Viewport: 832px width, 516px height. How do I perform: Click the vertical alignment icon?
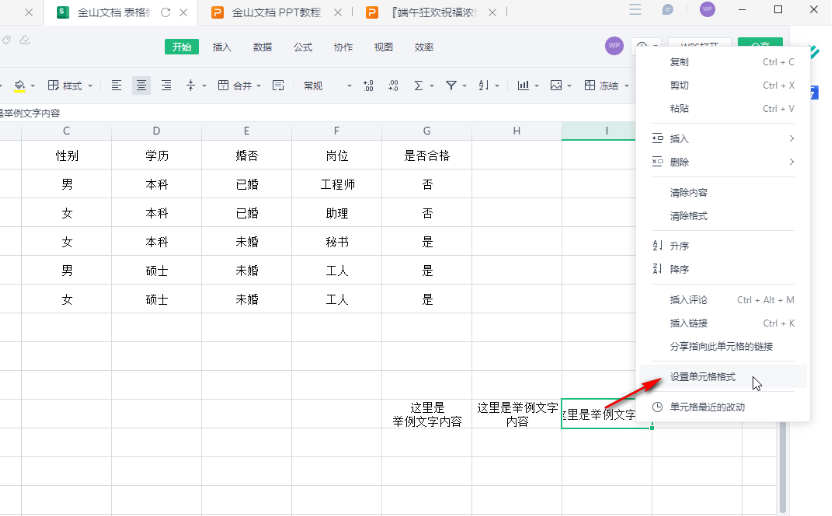[x=190, y=85]
